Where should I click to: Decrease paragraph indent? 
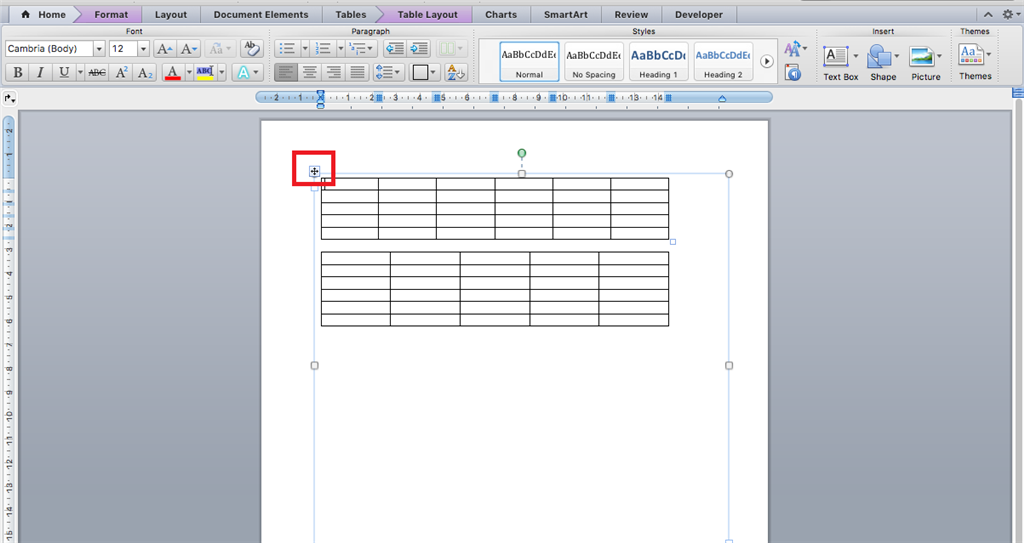(394, 49)
